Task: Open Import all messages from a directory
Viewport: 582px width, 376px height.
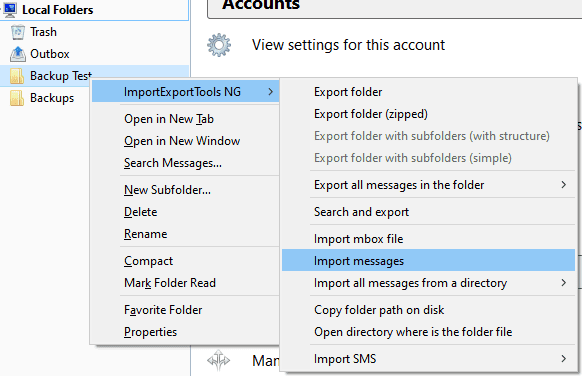Action: [x=428, y=283]
